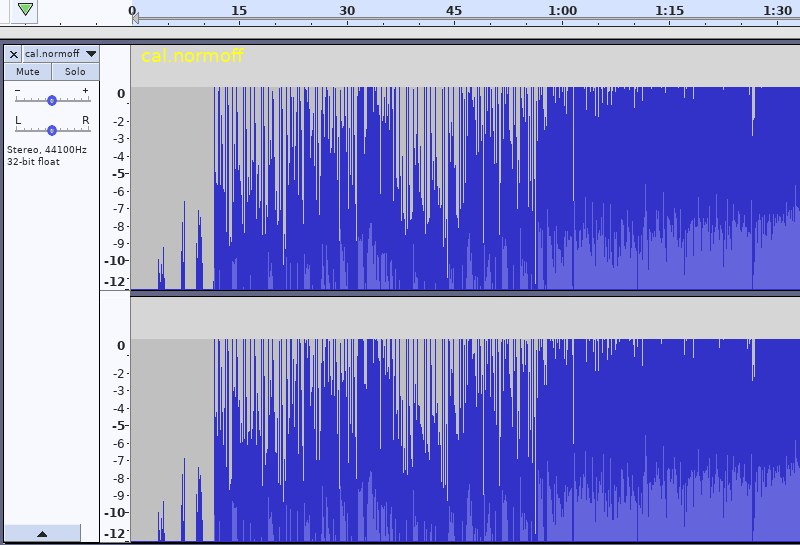Click the 45 second mark on the timeline ruler
800x545 pixels.
coord(454,11)
